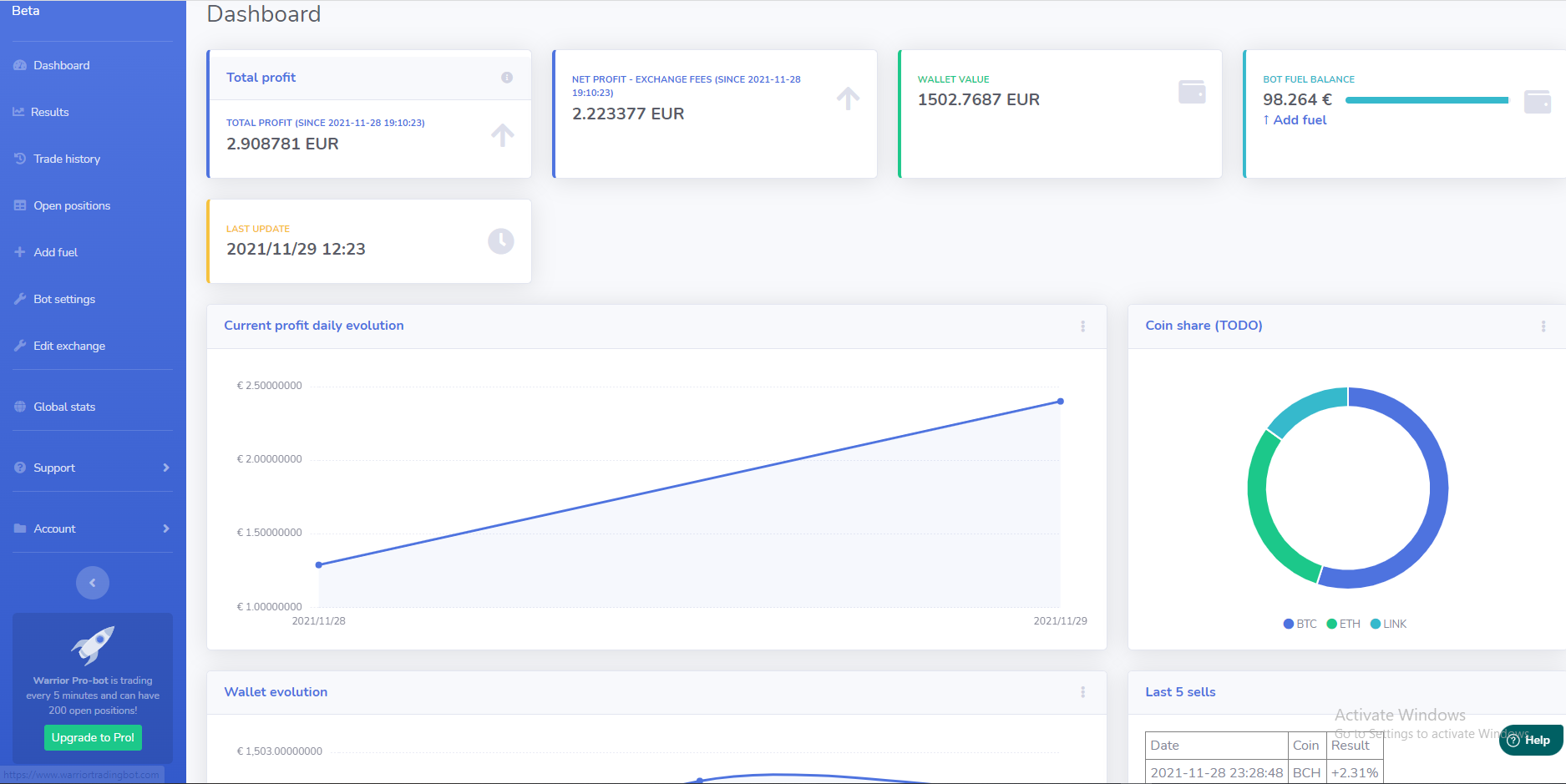Toggle BTC legend in Coin share chart
This screenshot has width=1566, height=784.
[x=1300, y=624]
